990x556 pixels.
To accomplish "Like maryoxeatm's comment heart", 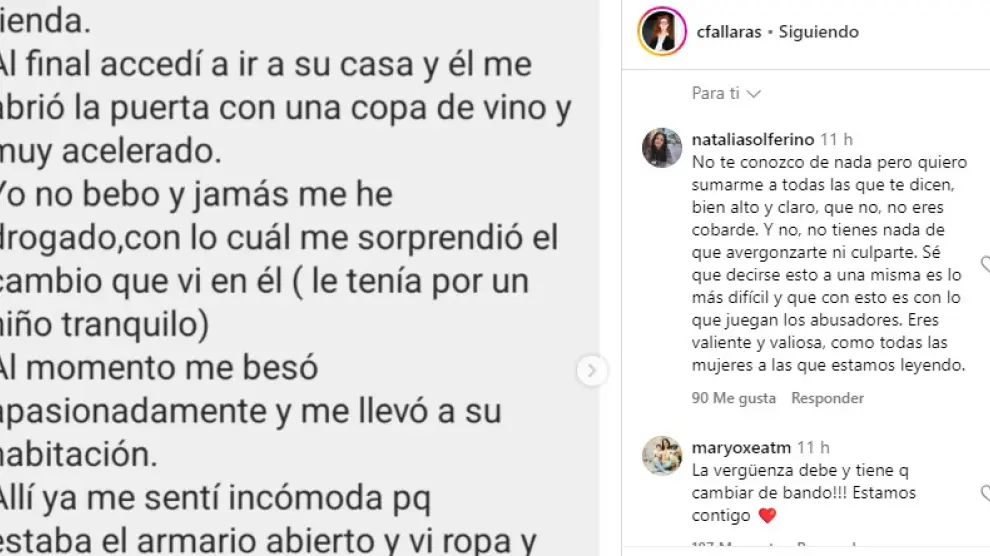I will pyautogui.click(x=985, y=493).
